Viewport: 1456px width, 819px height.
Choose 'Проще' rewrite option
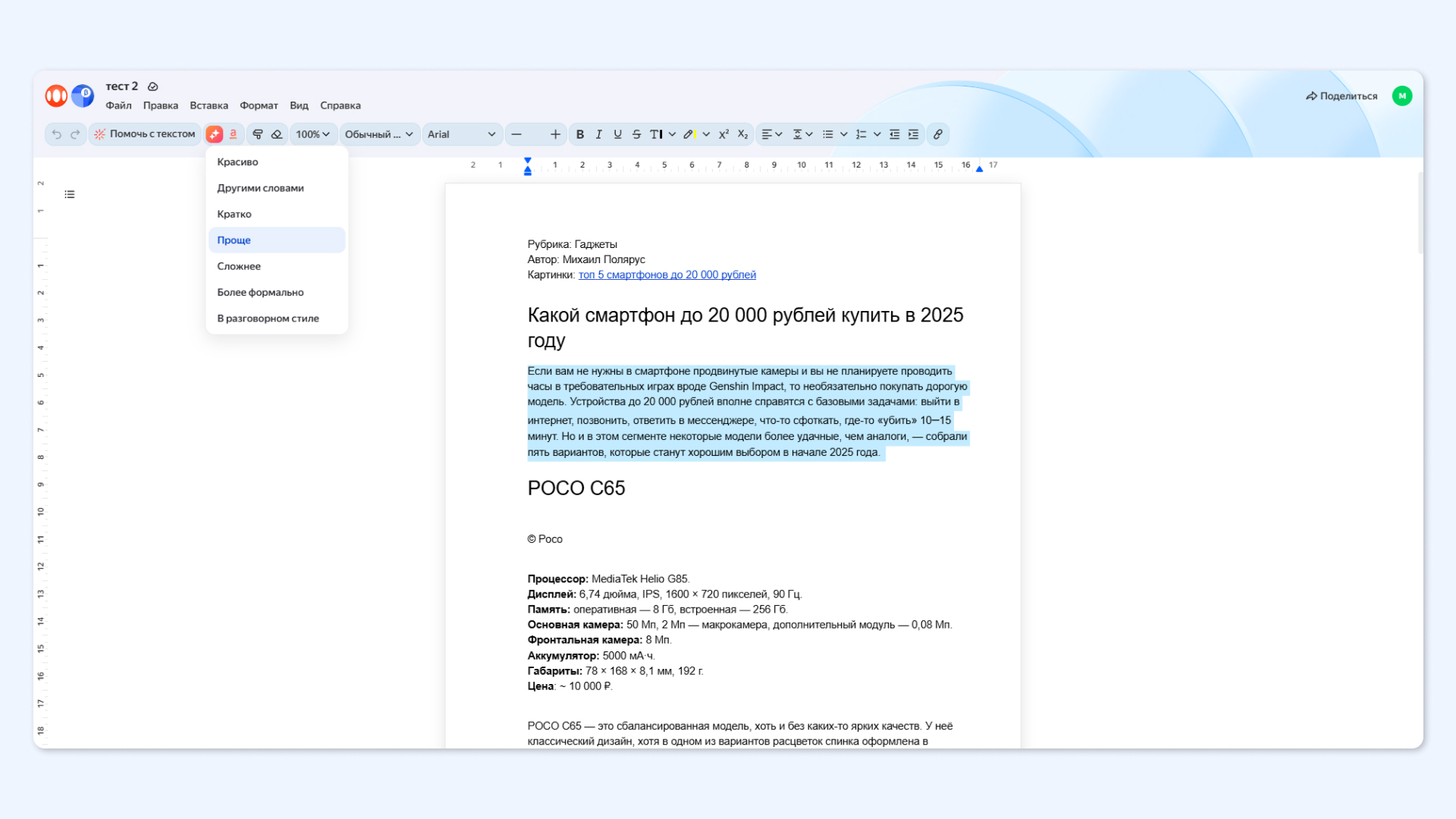[277, 240]
